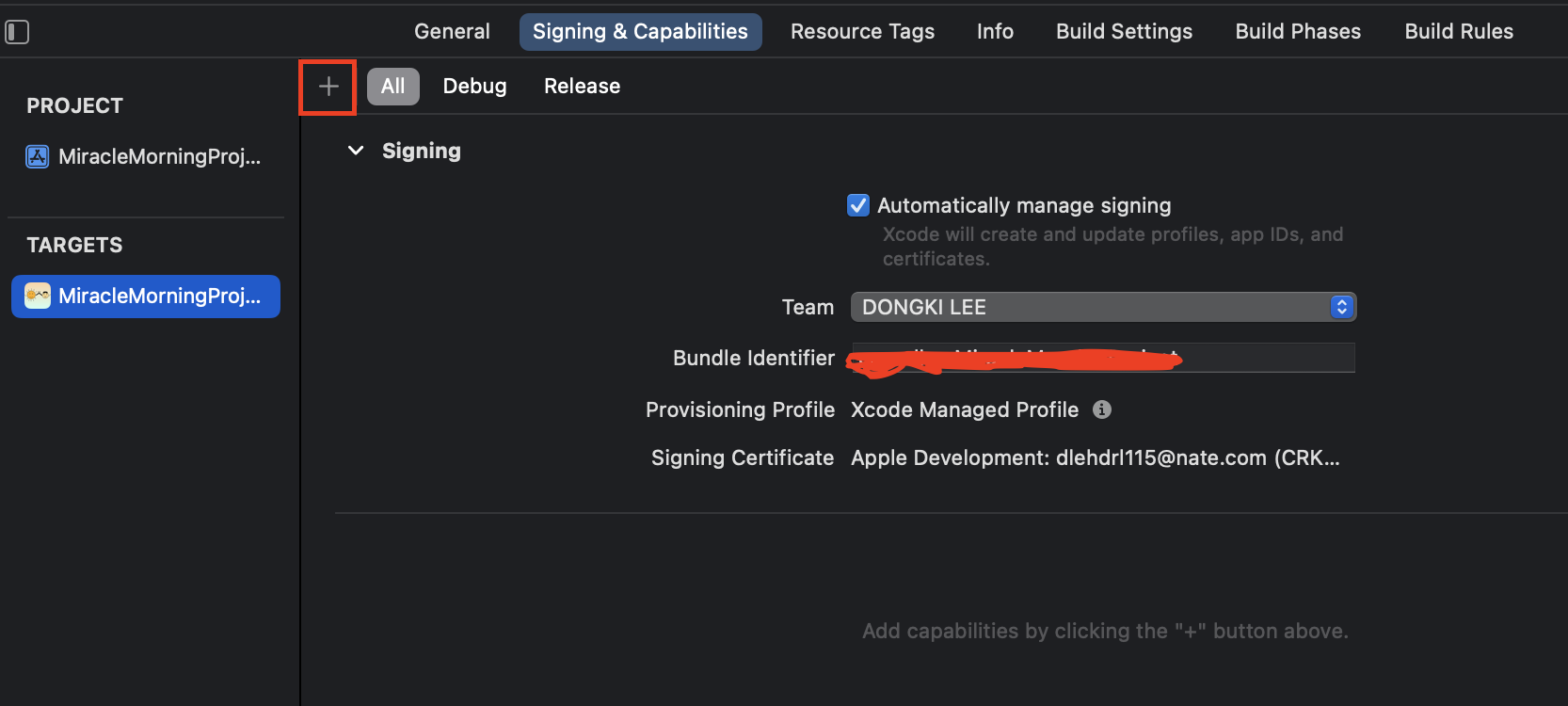Open the Build Settings tab
The image size is (1568, 706).
[x=1124, y=31]
